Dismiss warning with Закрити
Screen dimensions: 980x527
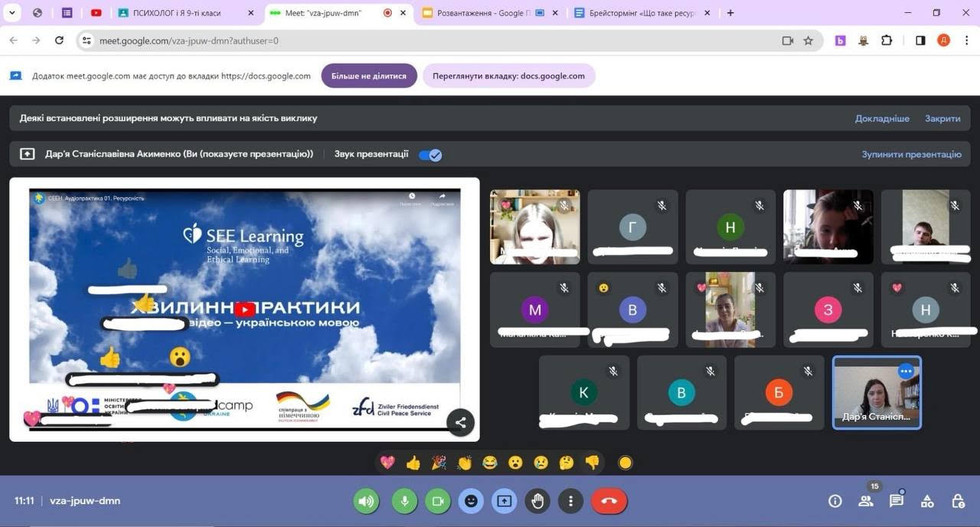pyautogui.click(x=942, y=118)
